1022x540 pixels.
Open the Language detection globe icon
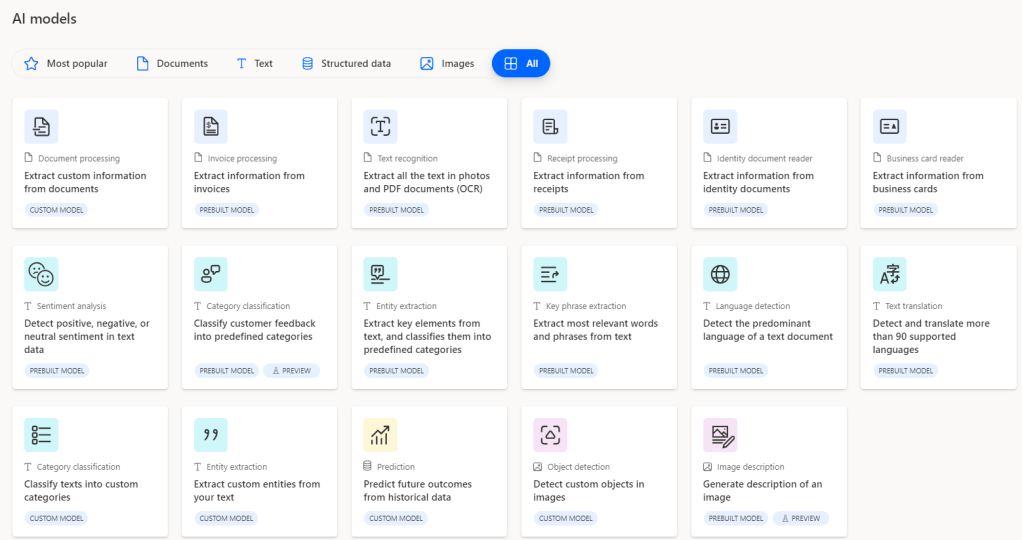(720, 274)
